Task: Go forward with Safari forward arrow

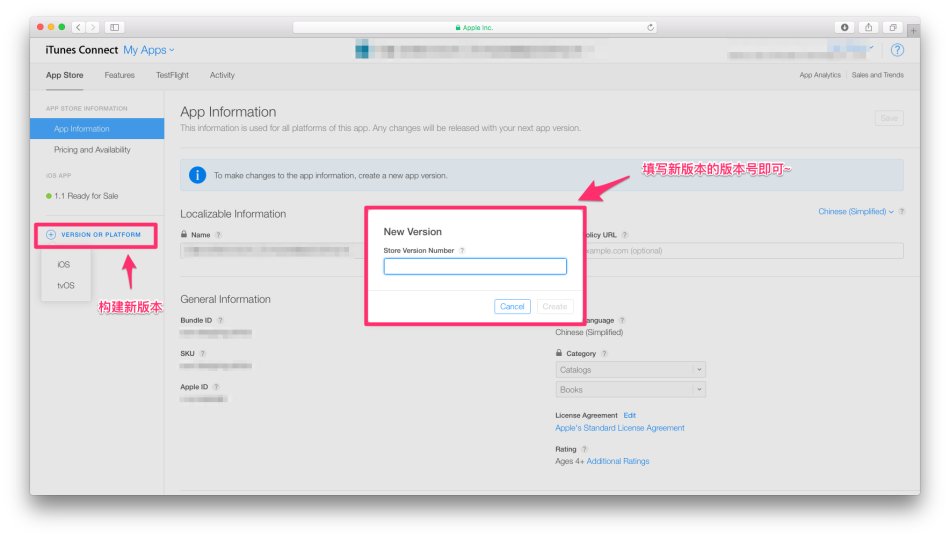Action: pyautogui.click(x=93, y=27)
